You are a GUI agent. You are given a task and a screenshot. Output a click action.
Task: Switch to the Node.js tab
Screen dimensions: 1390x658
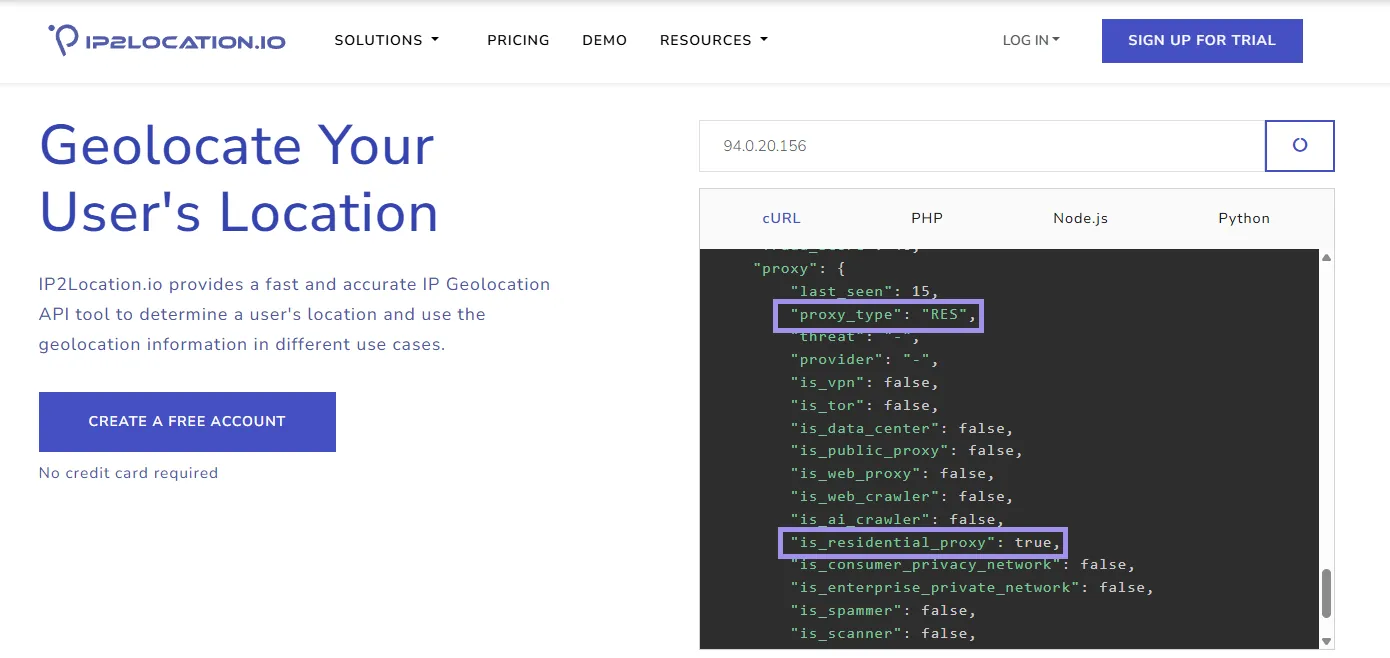pos(1080,218)
